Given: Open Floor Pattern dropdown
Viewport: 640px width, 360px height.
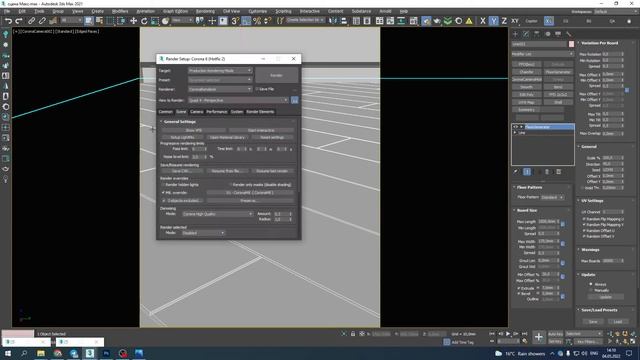Looking at the screenshot, I should click(x=552, y=197).
